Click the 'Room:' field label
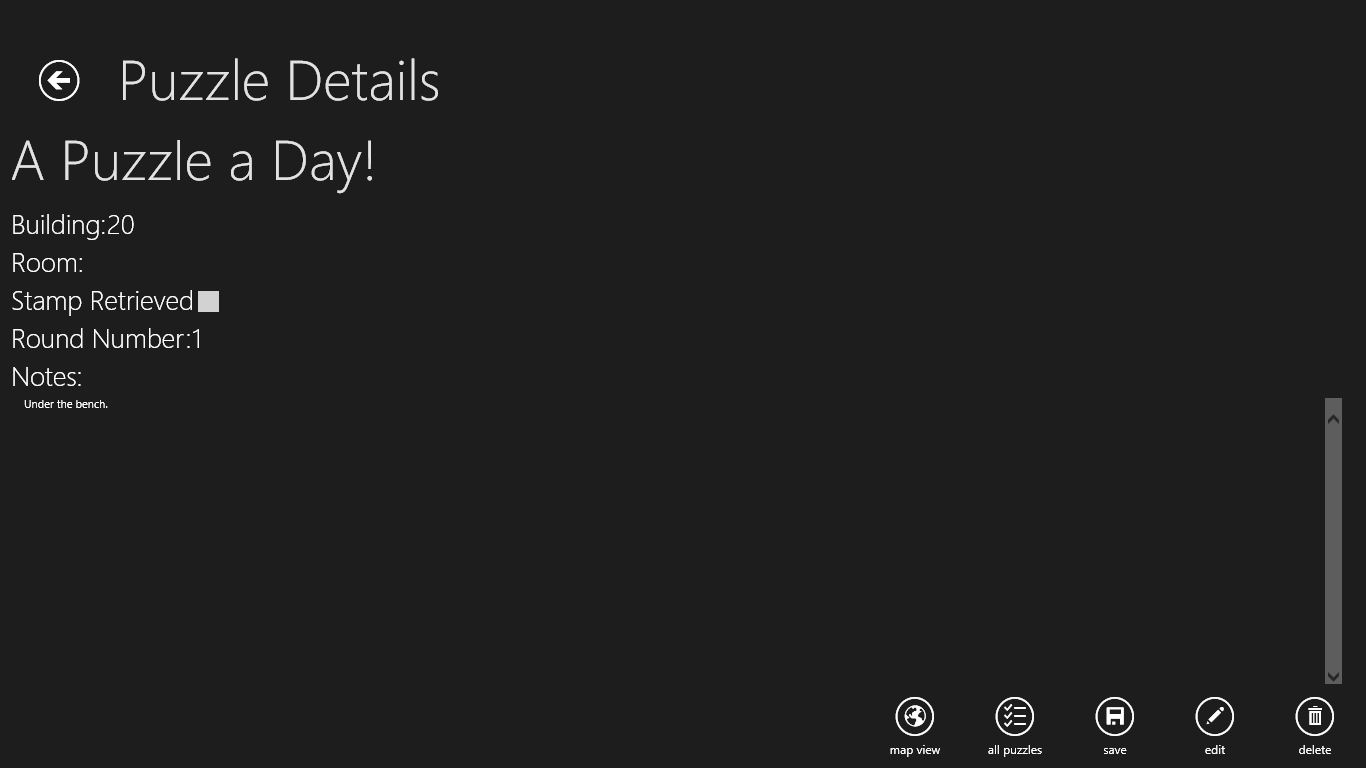This screenshot has width=1366, height=768. 47,263
